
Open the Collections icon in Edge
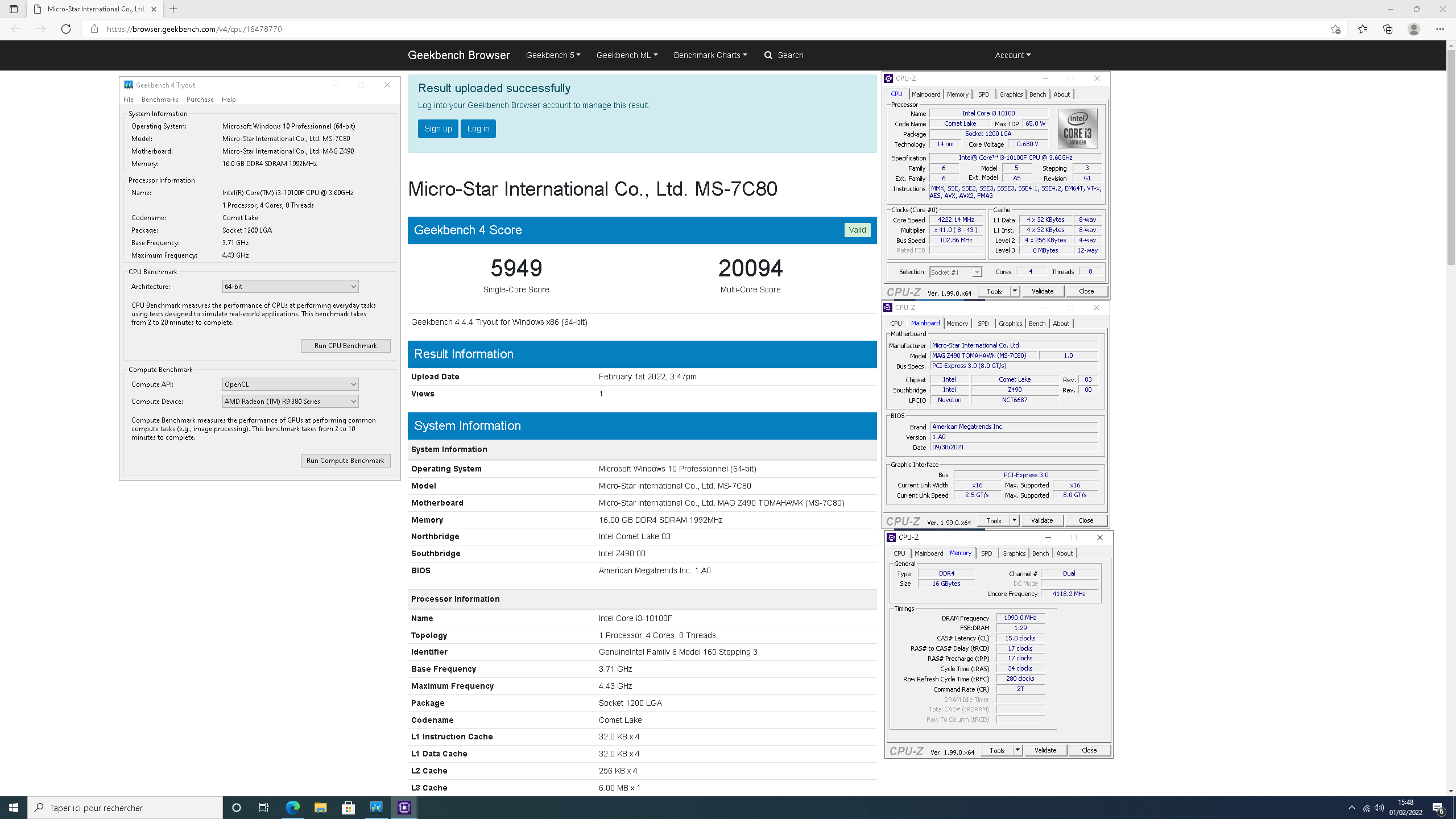1388,29
